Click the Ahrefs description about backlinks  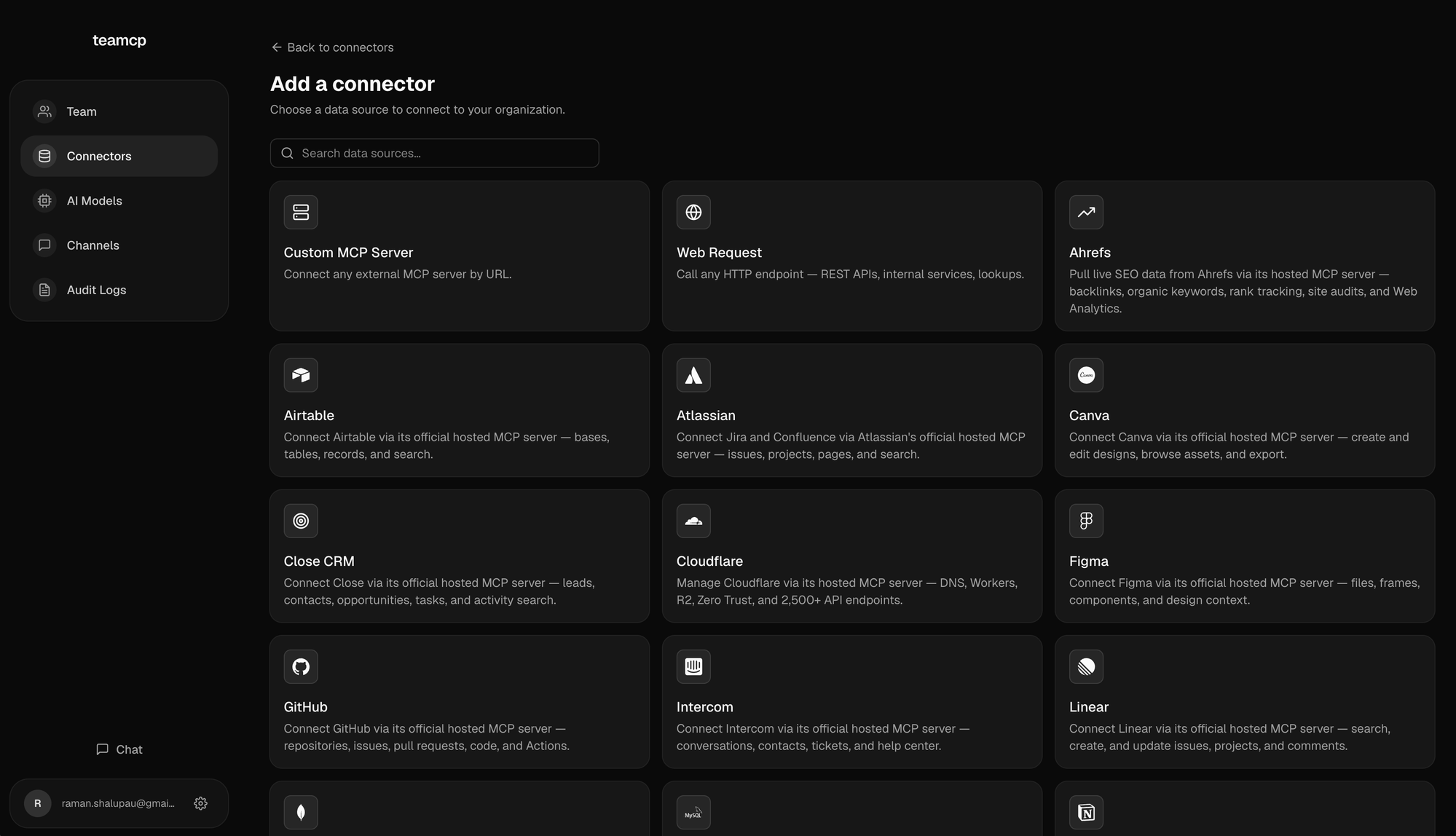point(1243,291)
